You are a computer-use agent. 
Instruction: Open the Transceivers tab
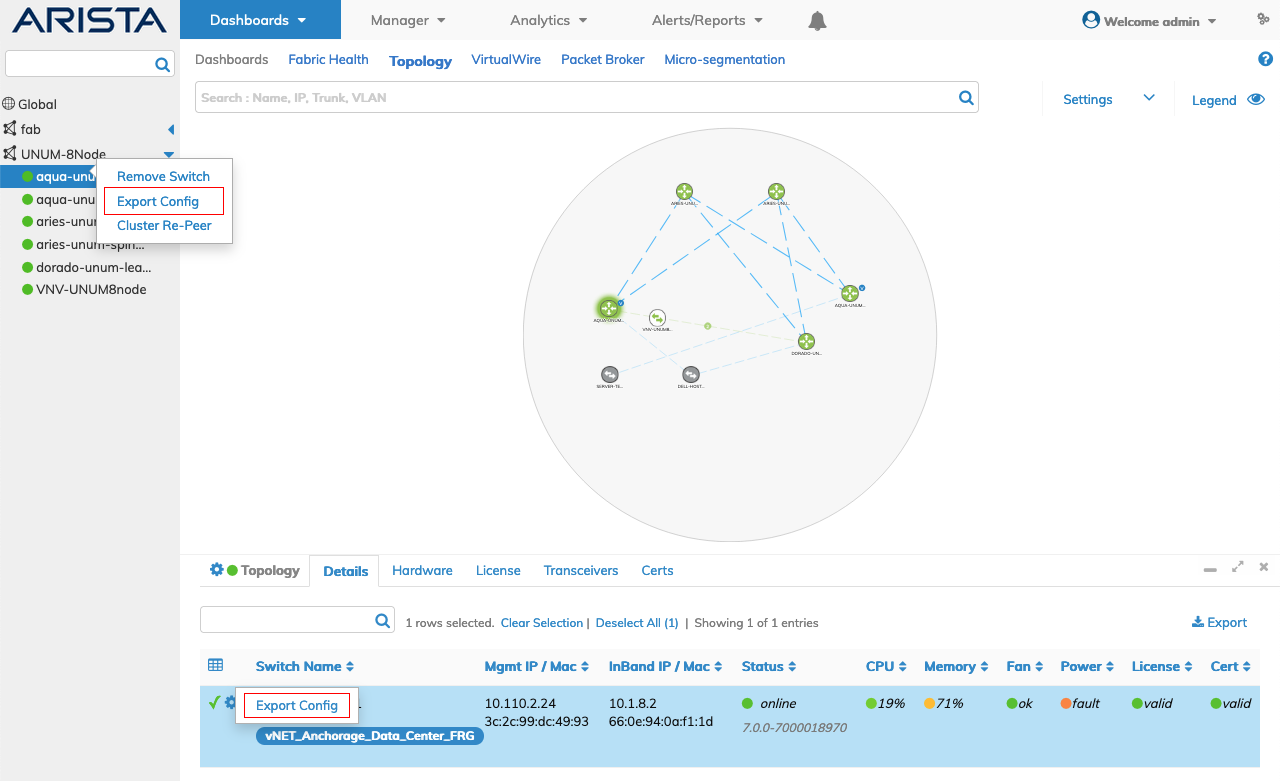[581, 570]
